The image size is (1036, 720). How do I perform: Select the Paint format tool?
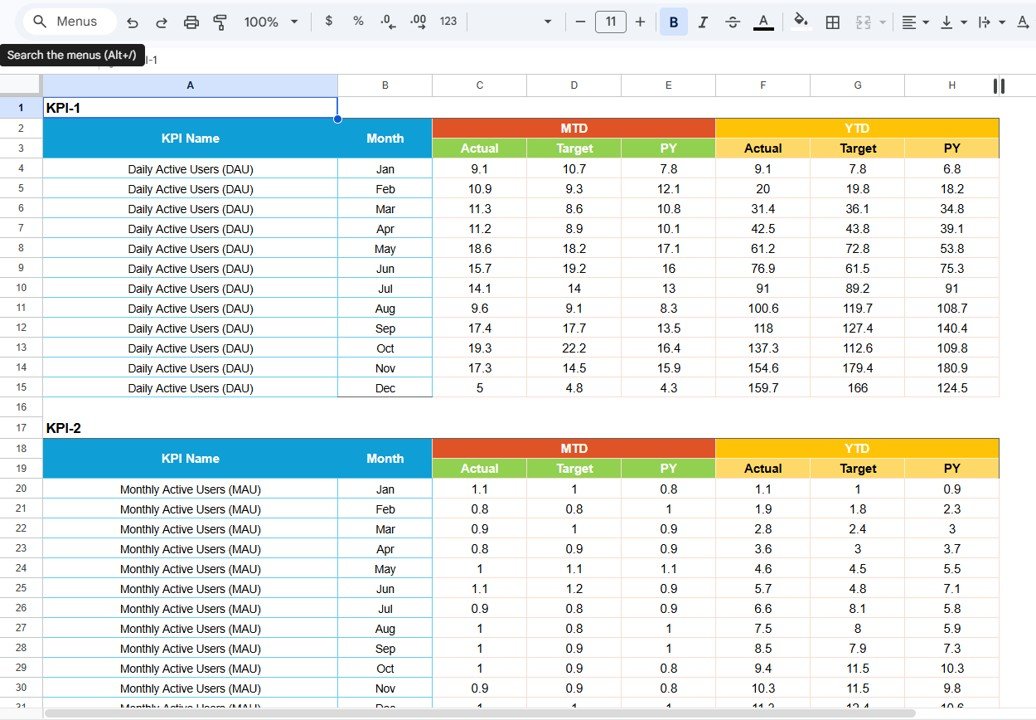(220, 21)
